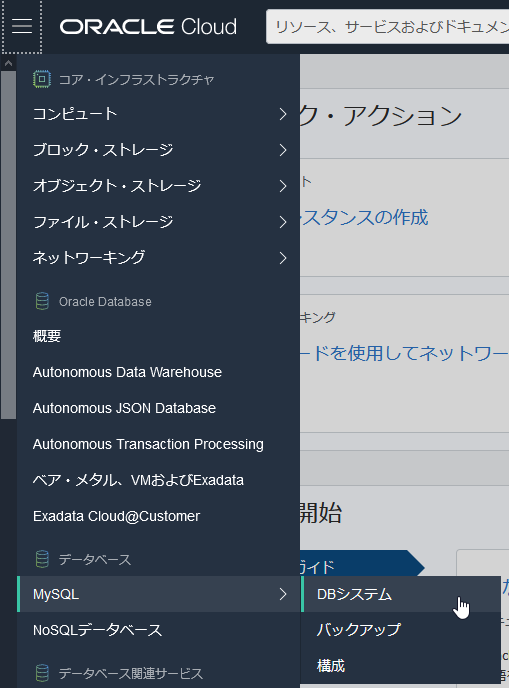Click the データベース関連サービス section icon

tap(42, 673)
